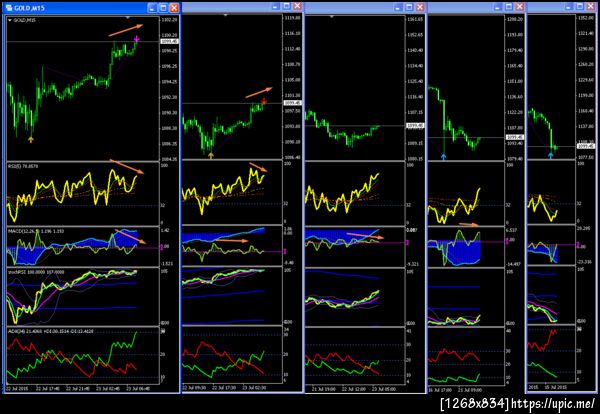Select blue up-arrow in fifth chart window
Image resolution: width=600 pixels, height=414 pixels.
point(551,155)
